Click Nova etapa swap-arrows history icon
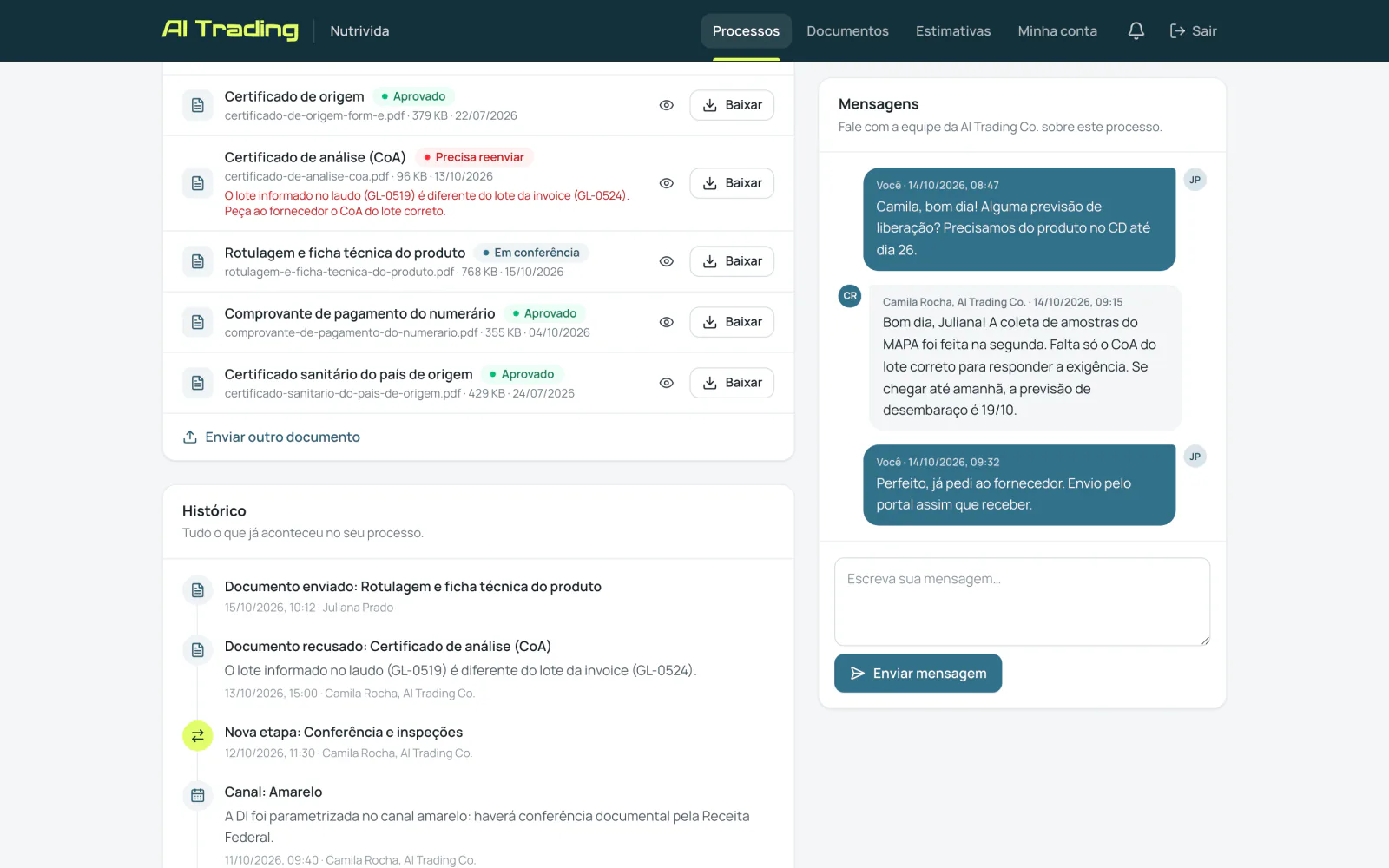The image size is (1389, 868). click(x=198, y=736)
